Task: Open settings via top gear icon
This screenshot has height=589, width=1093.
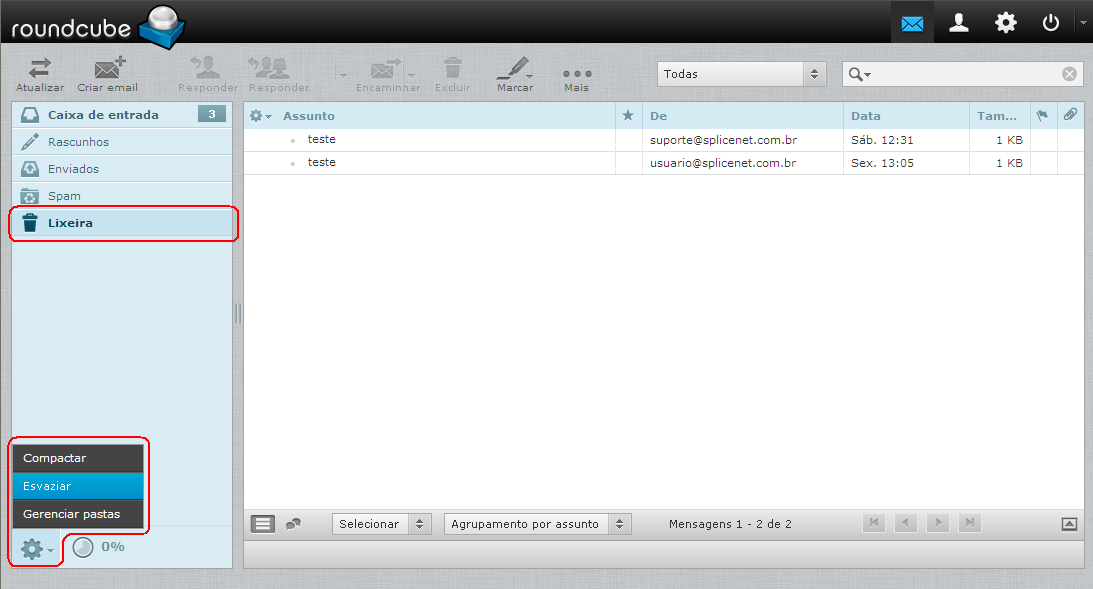Action: pos(1005,24)
